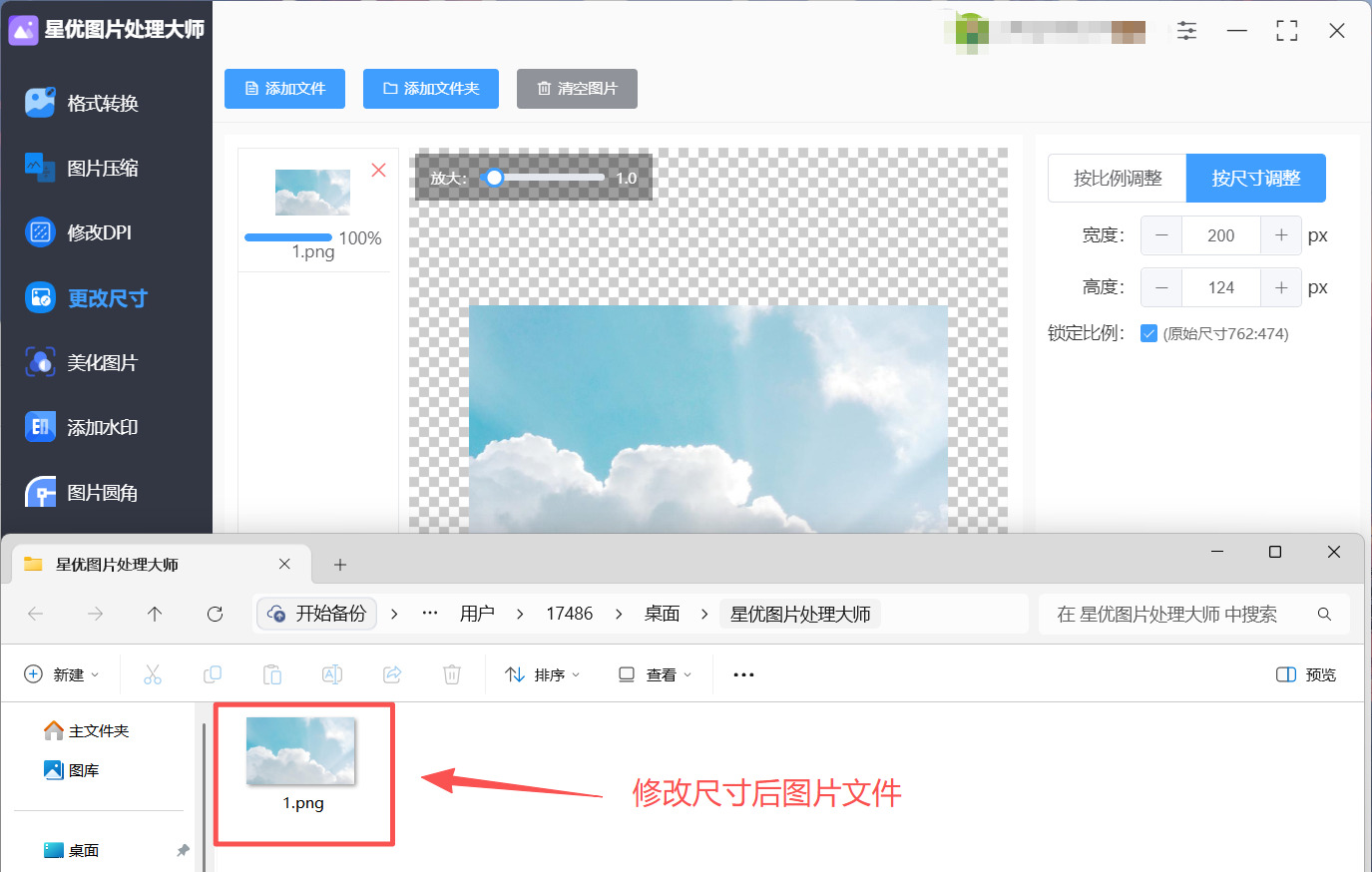Click 开始备份 in the address bar
1372x872 pixels.
(x=317, y=614)
